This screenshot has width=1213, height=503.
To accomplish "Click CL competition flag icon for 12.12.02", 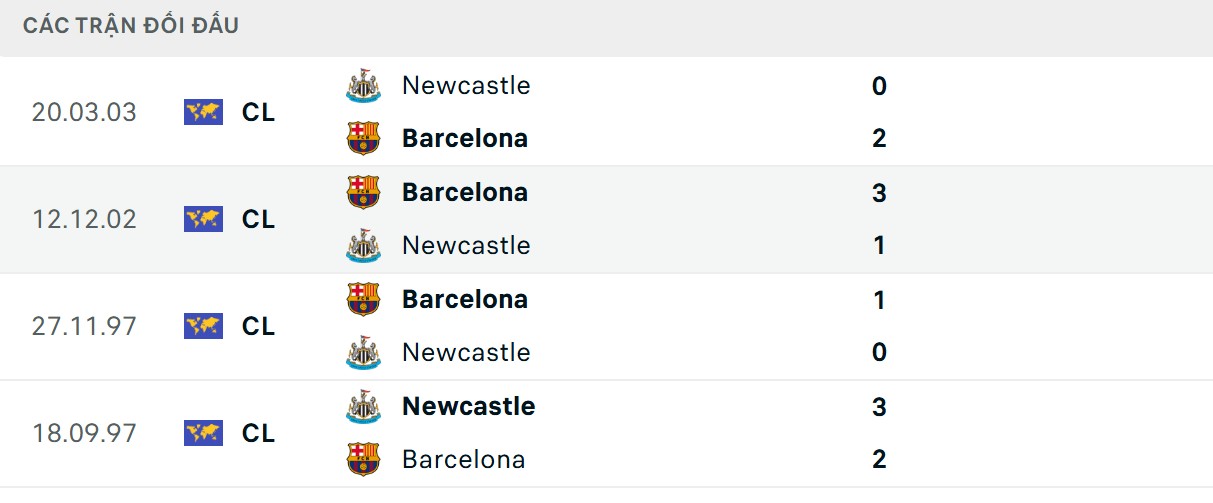I will point(203,219).
